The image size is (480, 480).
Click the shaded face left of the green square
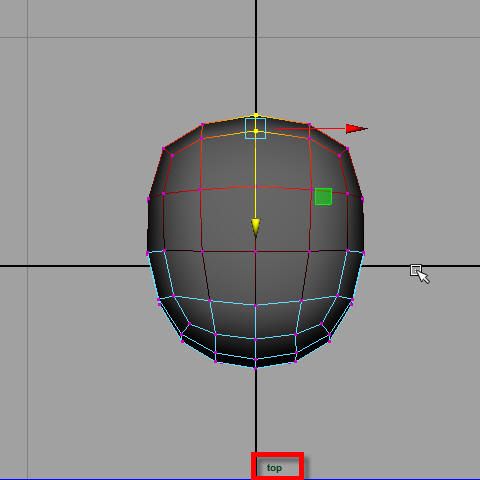(x=283, y=220)
